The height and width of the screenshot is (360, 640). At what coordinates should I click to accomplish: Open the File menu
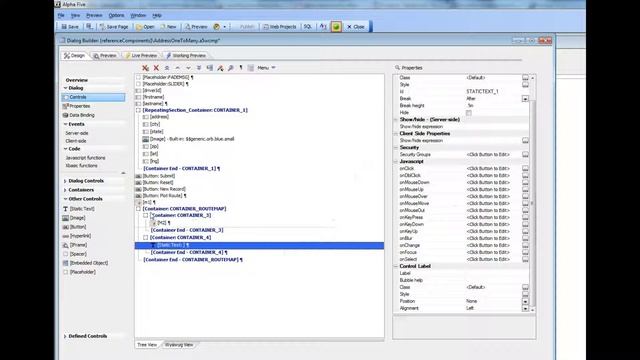pyautogui.click(x=61, y=15)
